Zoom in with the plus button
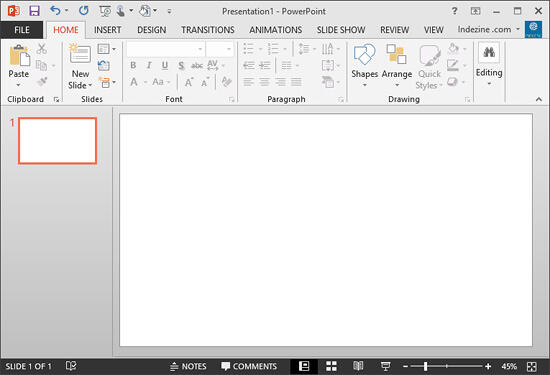The width and height of the screenshot is (550, 375). pyautogui.click(x=488, y=367)
